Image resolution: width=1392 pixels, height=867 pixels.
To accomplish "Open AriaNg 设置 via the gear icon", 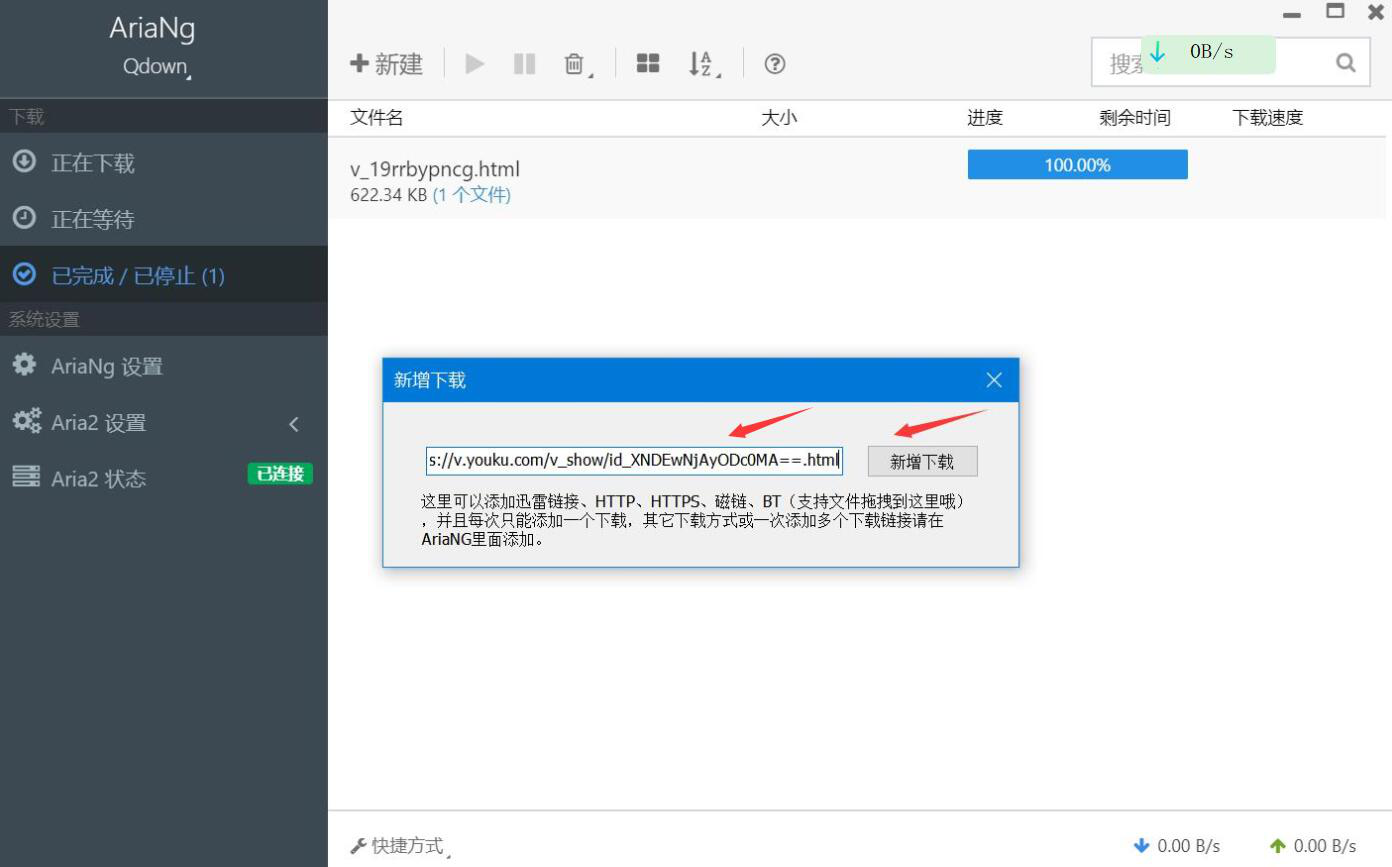I will tap(24, 366).
